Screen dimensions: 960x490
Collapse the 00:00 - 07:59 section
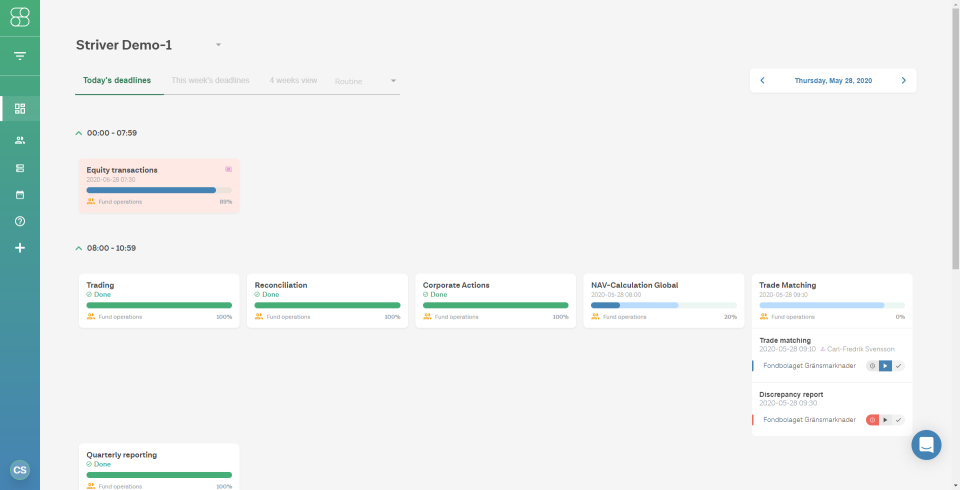click(78, 133)
